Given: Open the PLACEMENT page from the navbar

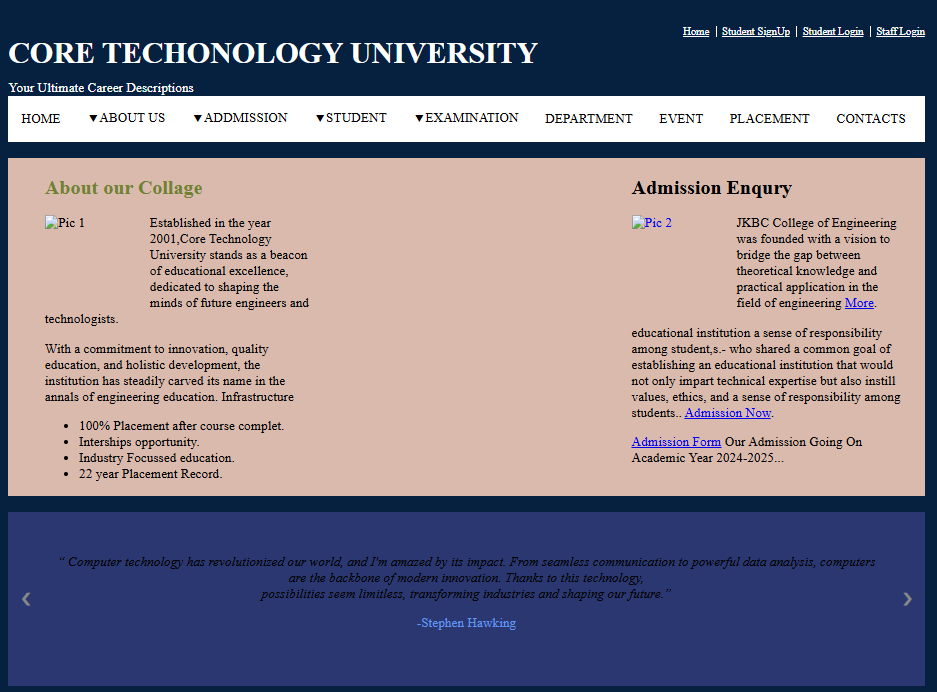Looking at the screenshot, I should pyautogui.click(x=769, y=119).
